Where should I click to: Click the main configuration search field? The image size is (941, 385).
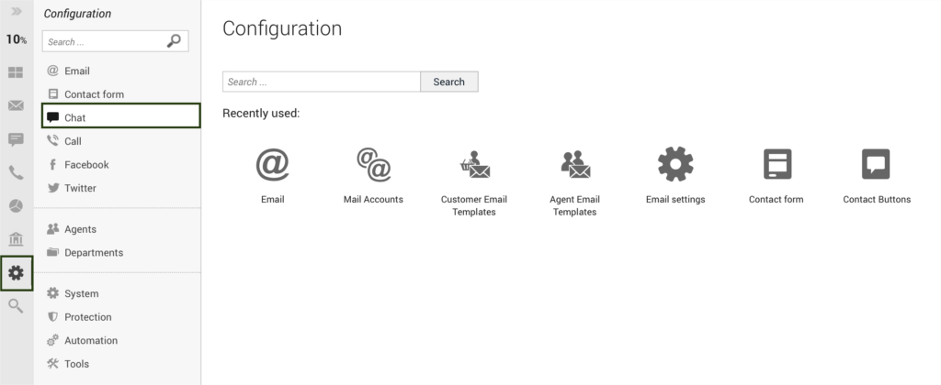321,82
